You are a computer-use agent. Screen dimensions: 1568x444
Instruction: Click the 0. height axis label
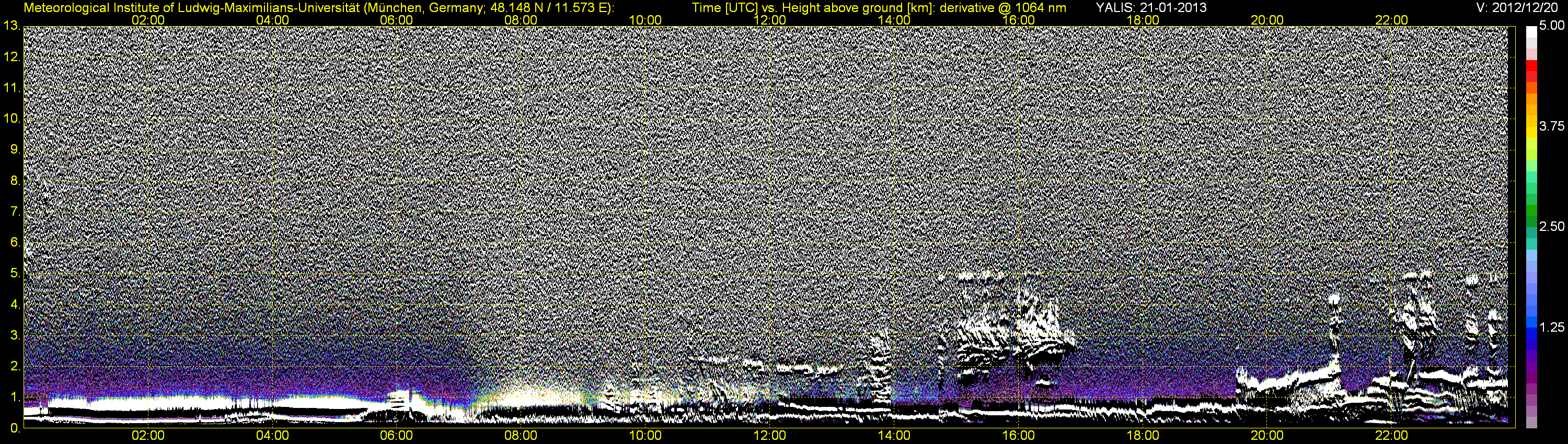pyautogui.click(x=15, y=428)
